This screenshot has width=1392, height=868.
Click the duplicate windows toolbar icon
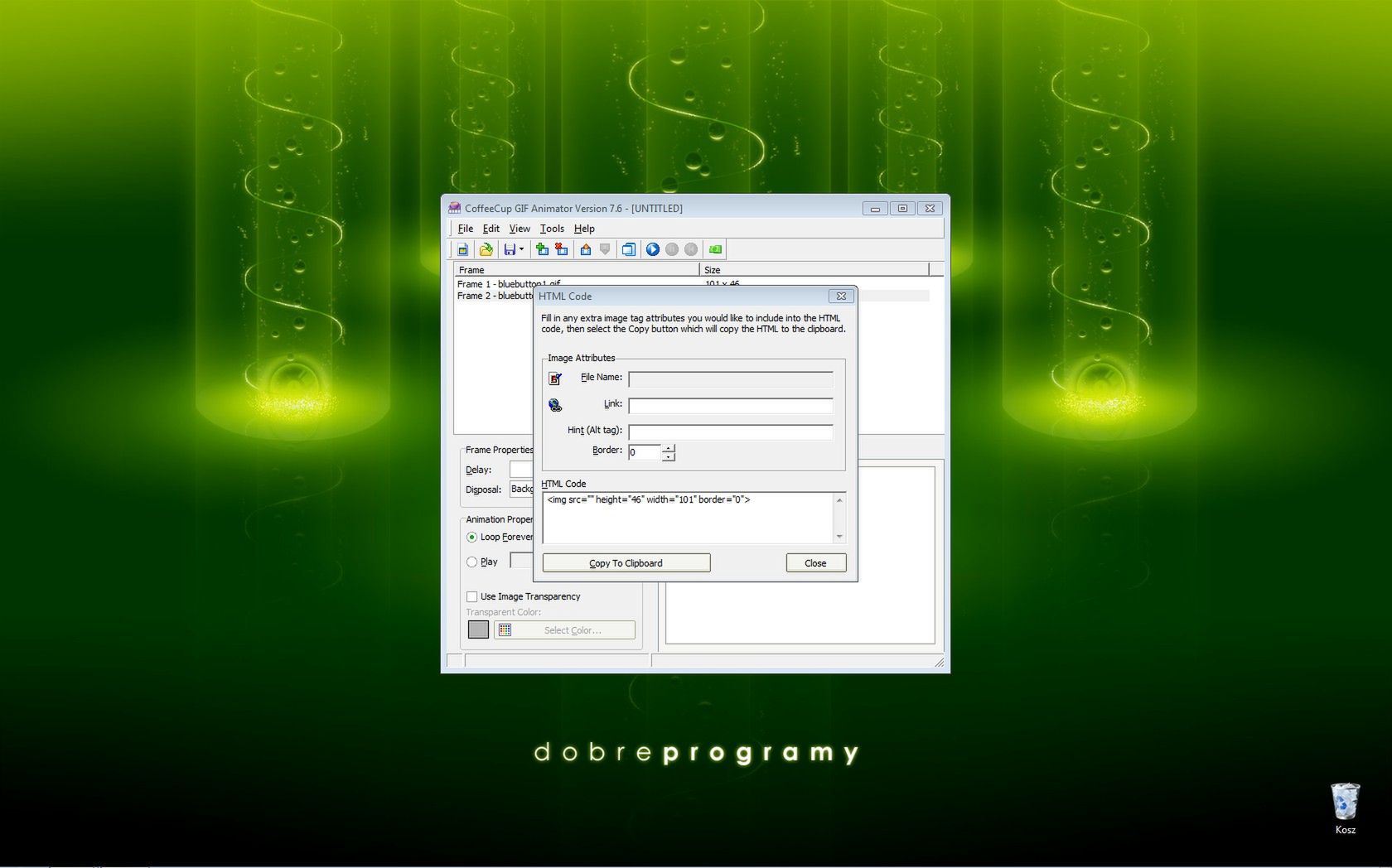click(629, 249)
